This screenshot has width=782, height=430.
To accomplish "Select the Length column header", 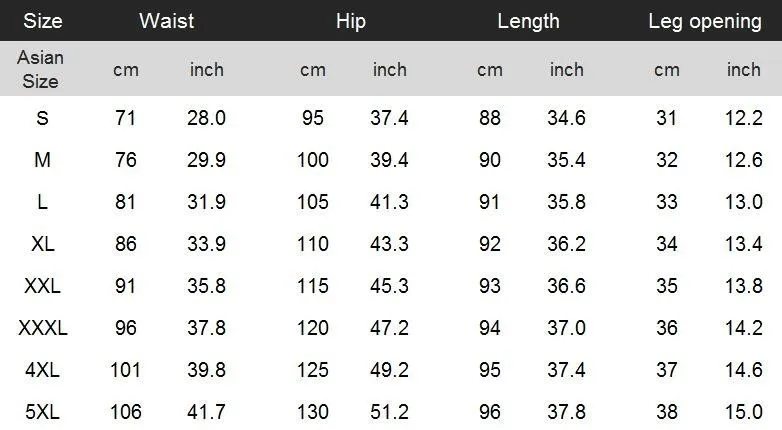I will tap(528, 21).
